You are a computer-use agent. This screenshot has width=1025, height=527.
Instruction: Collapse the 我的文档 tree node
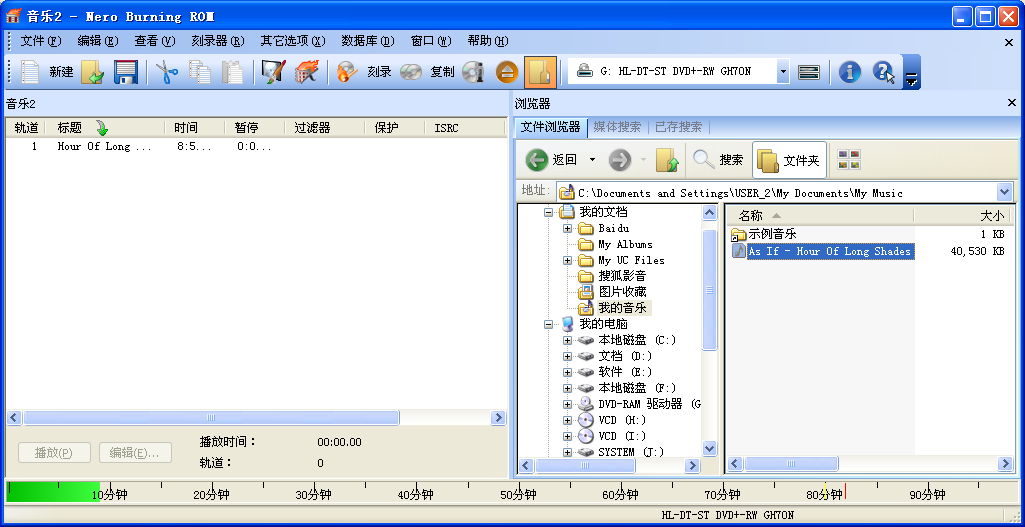(548, 212)
